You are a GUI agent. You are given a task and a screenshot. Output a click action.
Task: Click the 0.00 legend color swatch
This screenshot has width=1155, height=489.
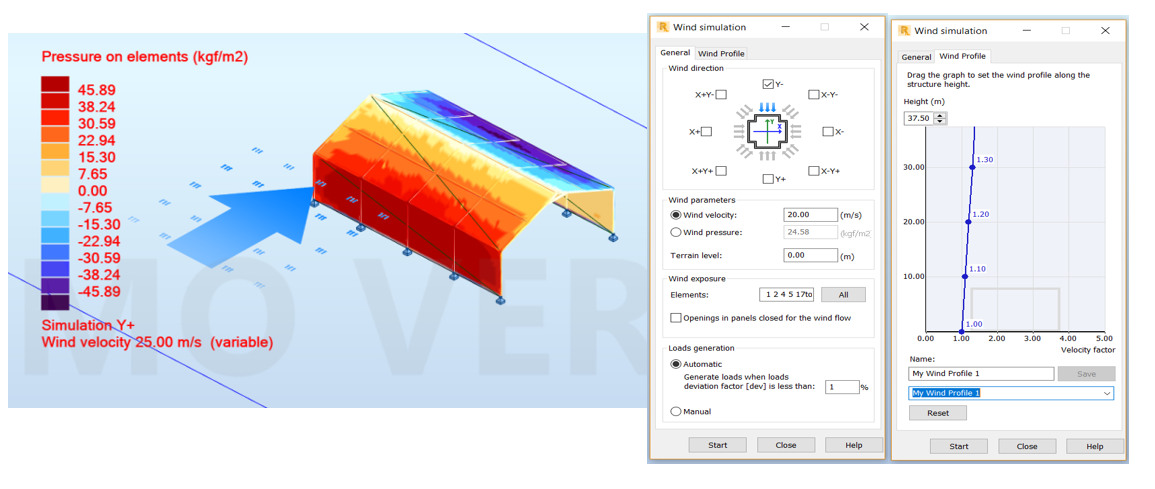(x=55, y=185)
